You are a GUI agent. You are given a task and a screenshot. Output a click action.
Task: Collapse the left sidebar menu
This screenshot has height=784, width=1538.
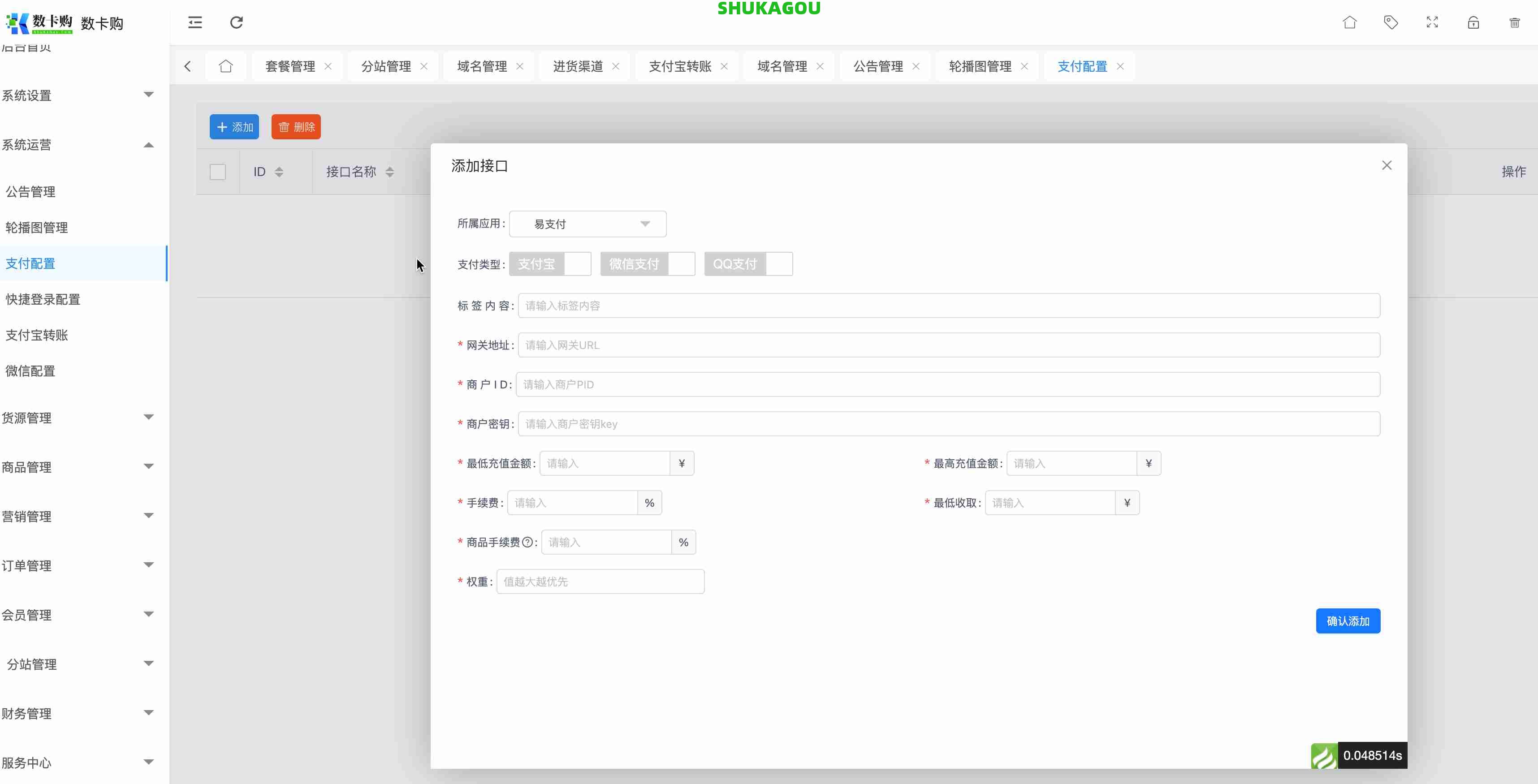point(194,23)
